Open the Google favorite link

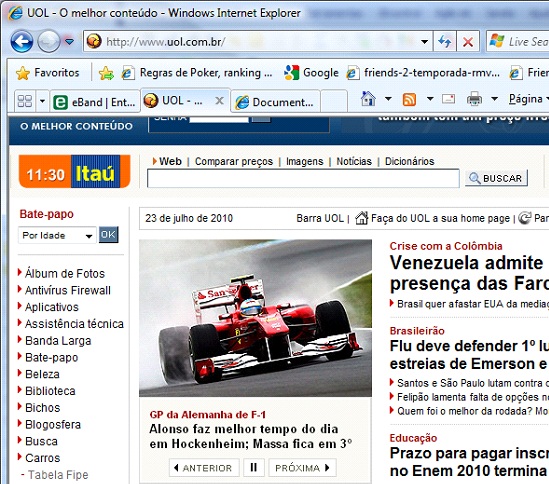tap(311, 73)
